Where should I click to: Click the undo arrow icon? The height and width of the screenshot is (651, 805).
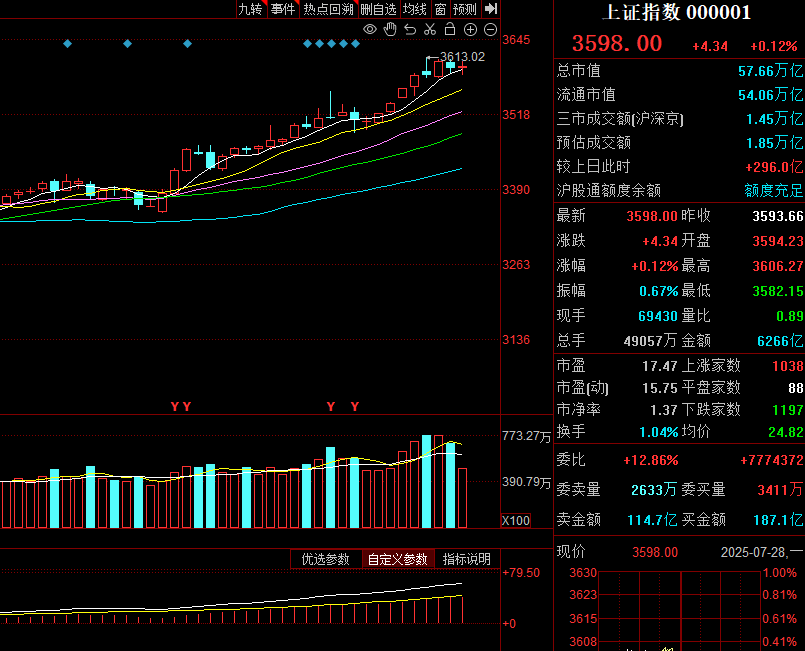pos(410,29)
